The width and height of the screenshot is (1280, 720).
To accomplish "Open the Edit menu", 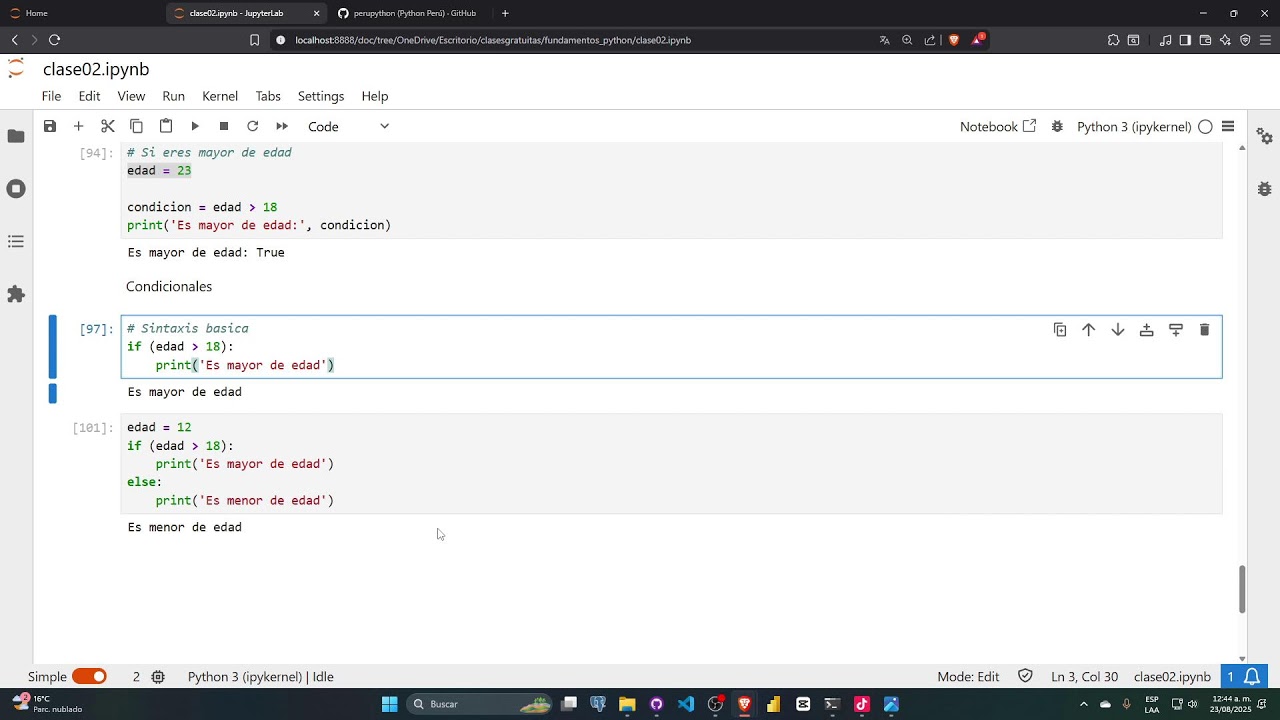I will point(89,96).
